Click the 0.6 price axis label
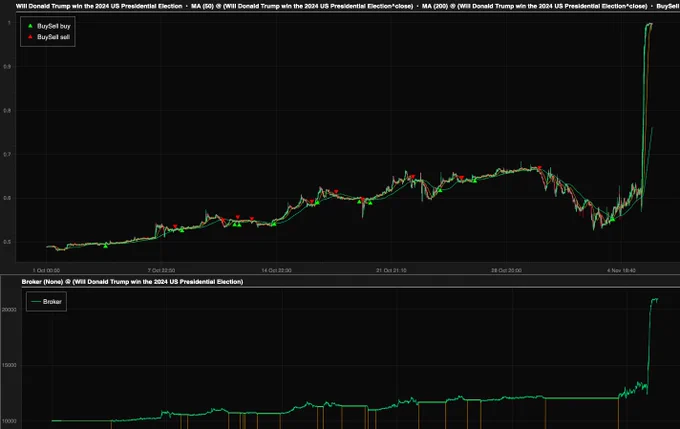680x429 pixels. (x=7, y=198)
